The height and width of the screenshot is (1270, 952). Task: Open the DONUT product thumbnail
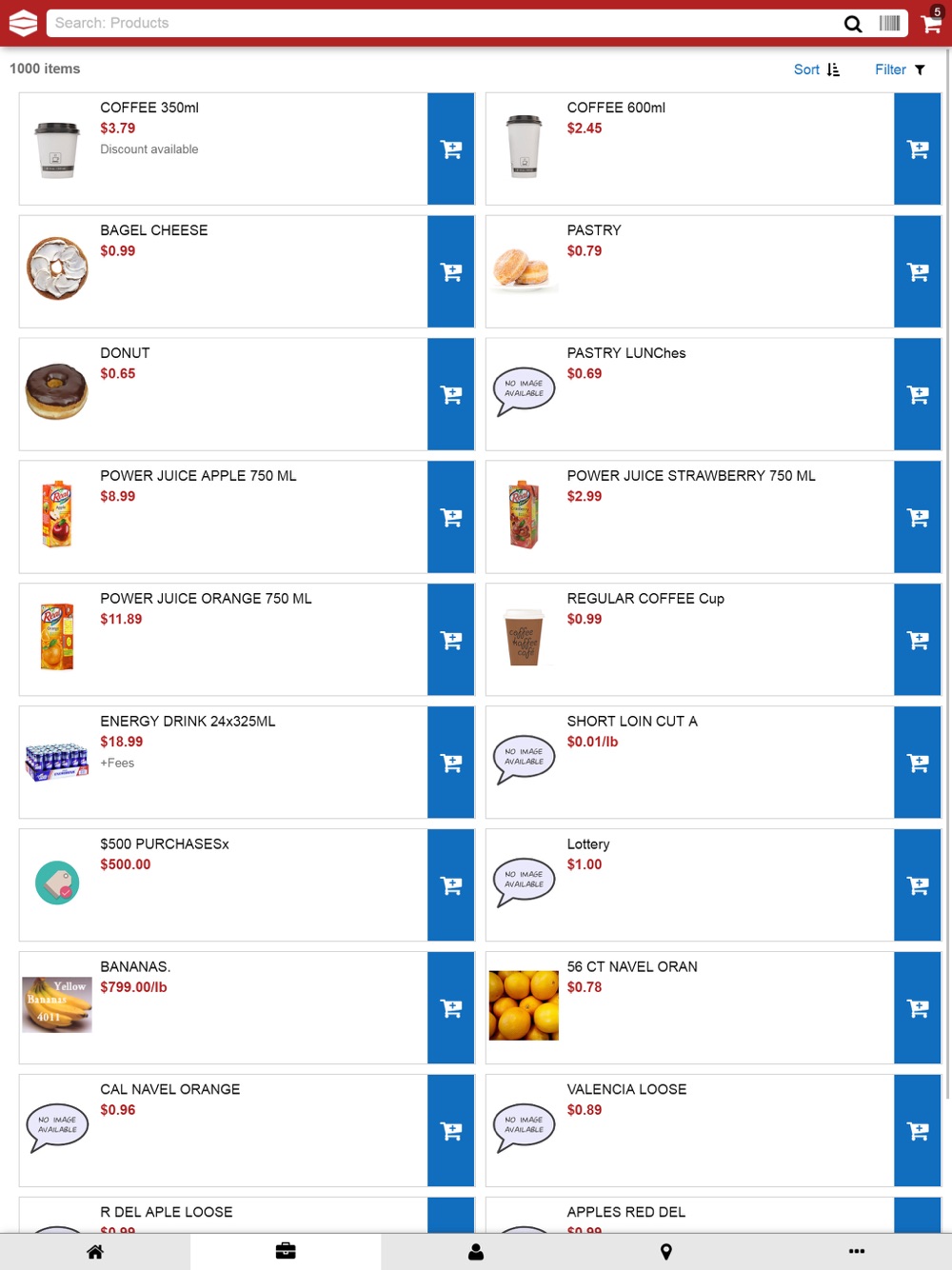pos(57,391)
